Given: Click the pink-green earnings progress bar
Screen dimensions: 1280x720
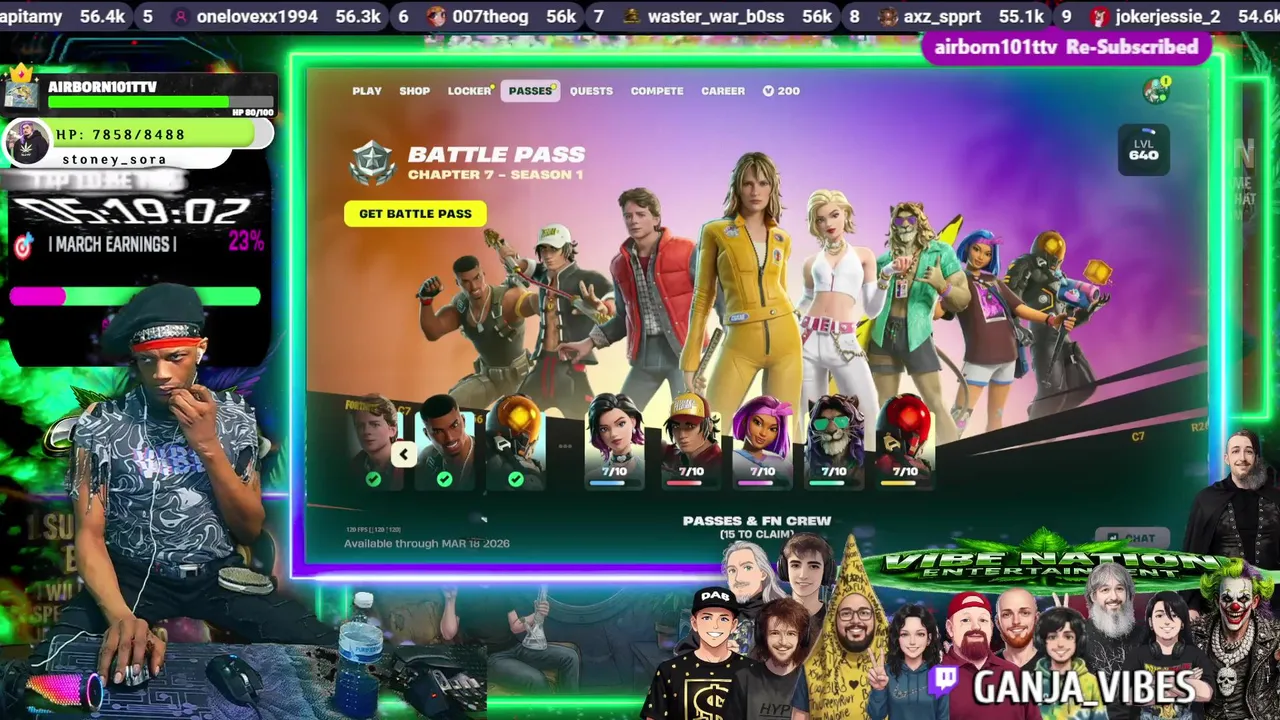Looking at the screenshot, I should [x=135, y=296].
